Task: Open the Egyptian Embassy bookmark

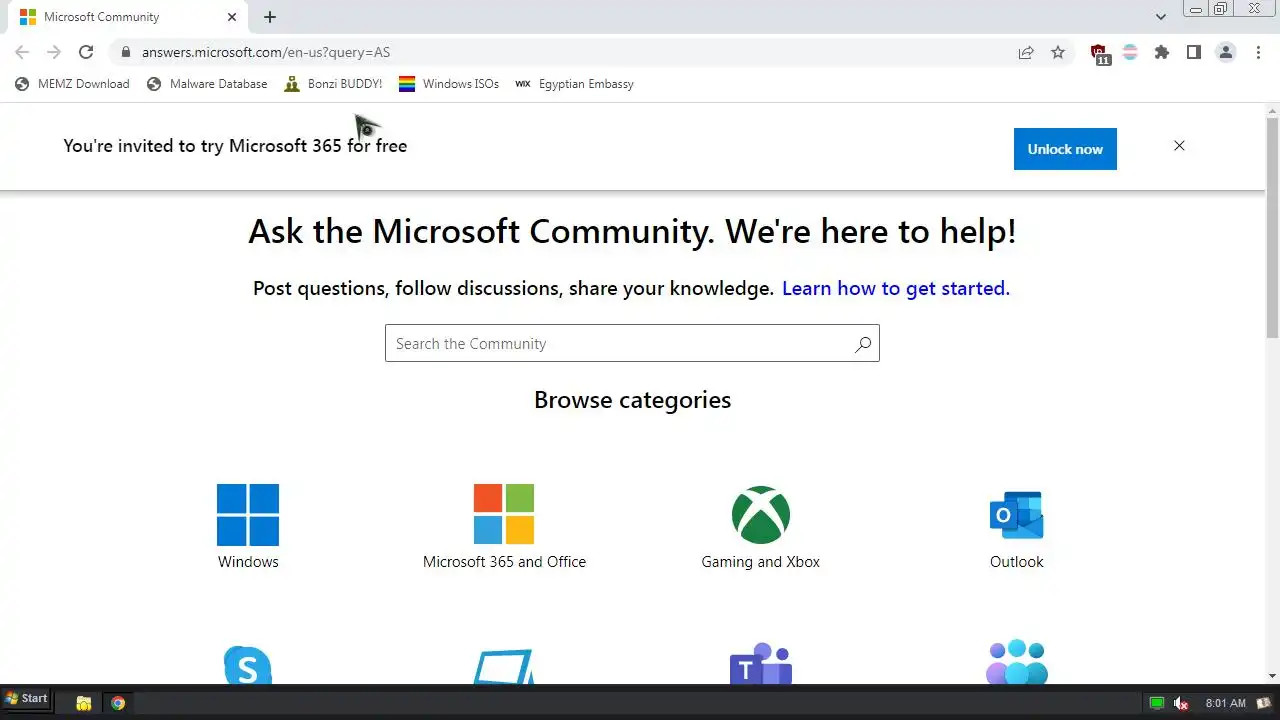Action: tap(574, 84)
